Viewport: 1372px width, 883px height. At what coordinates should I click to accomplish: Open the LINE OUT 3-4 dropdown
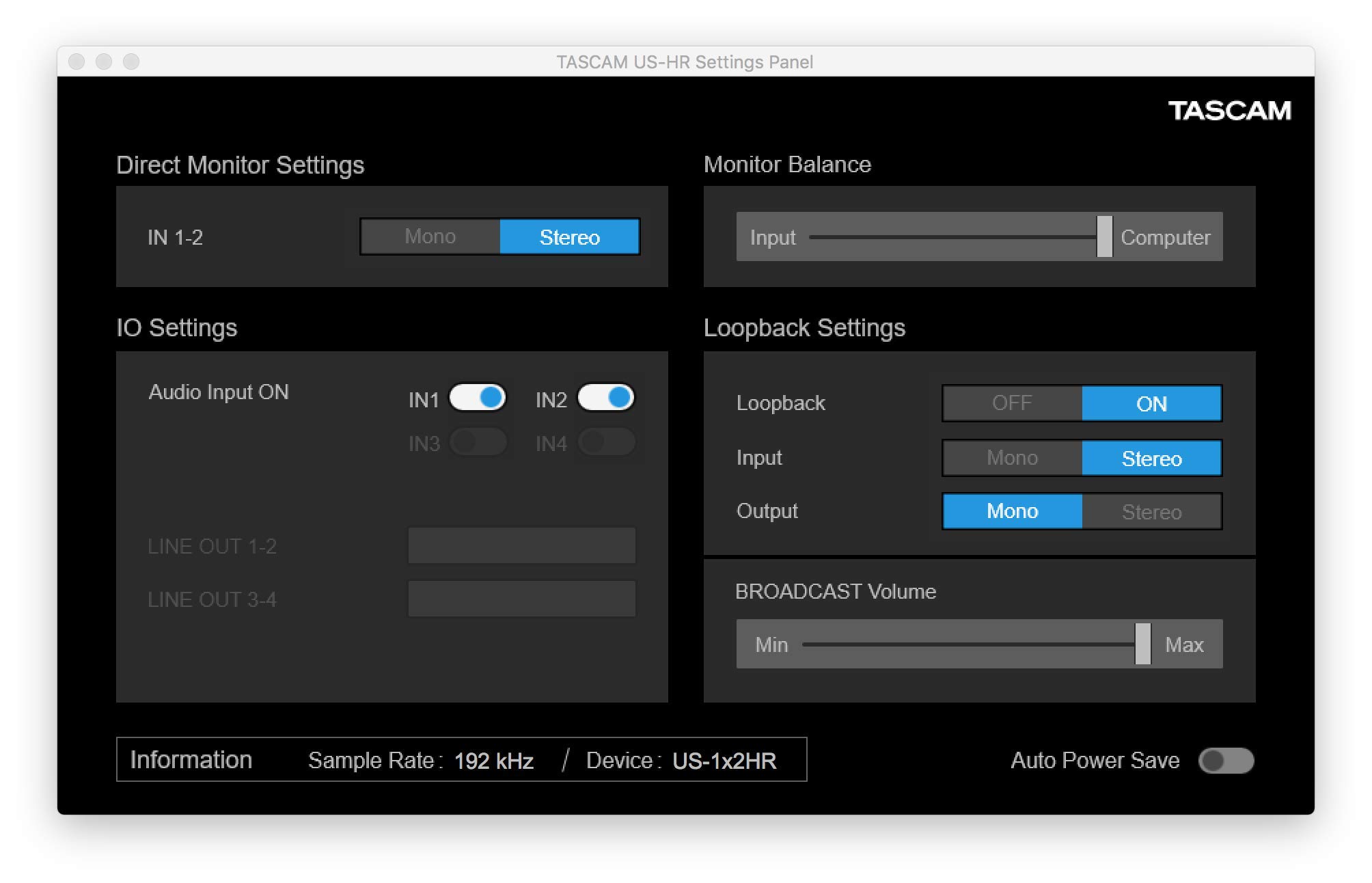[x=521, y=599]
